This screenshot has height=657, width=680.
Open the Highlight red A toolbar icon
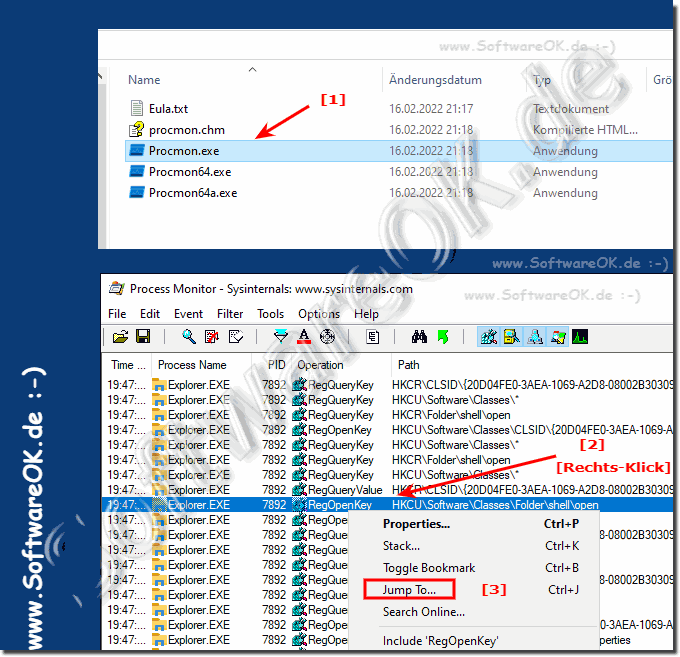pyautogui.click(x=304, y=337)
